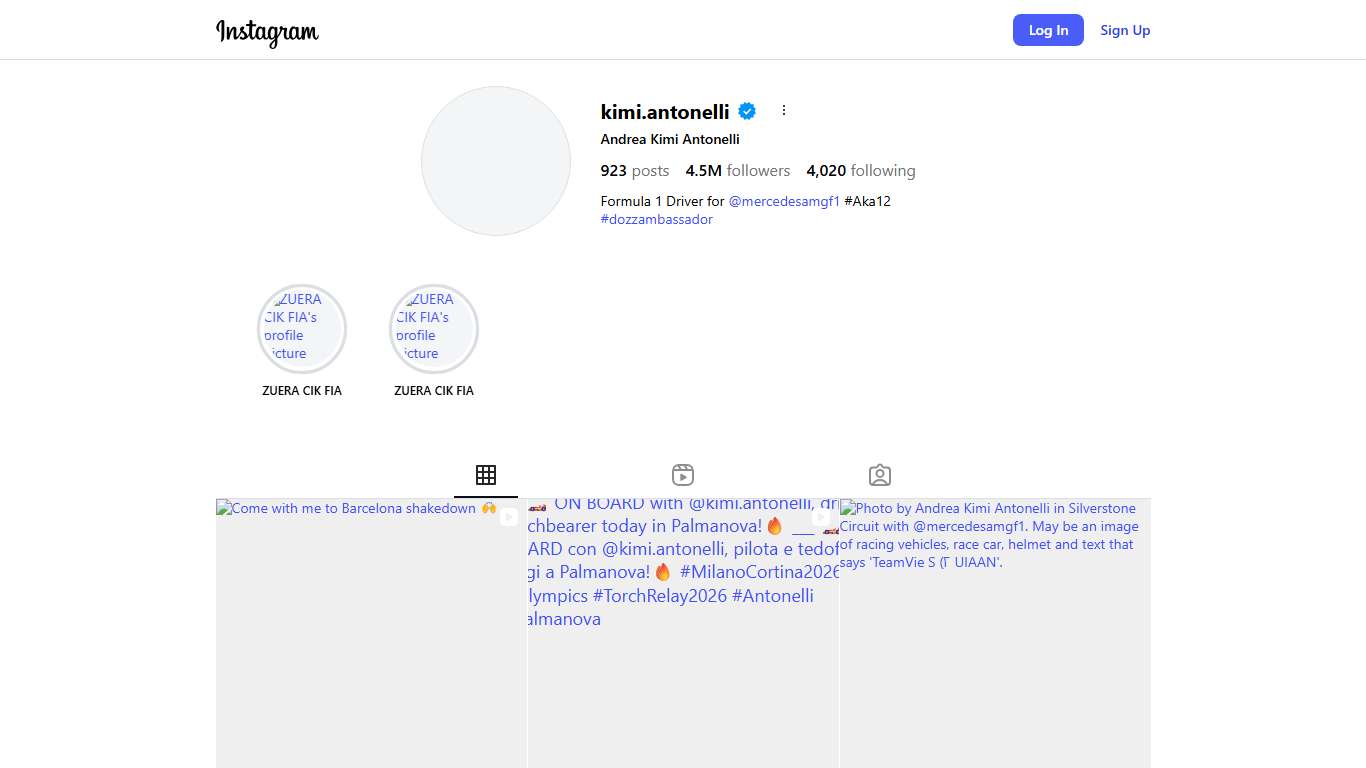Open the three-dot profile options menu
The height and width of the screenshot is (768, 1366).
[784, 111]
